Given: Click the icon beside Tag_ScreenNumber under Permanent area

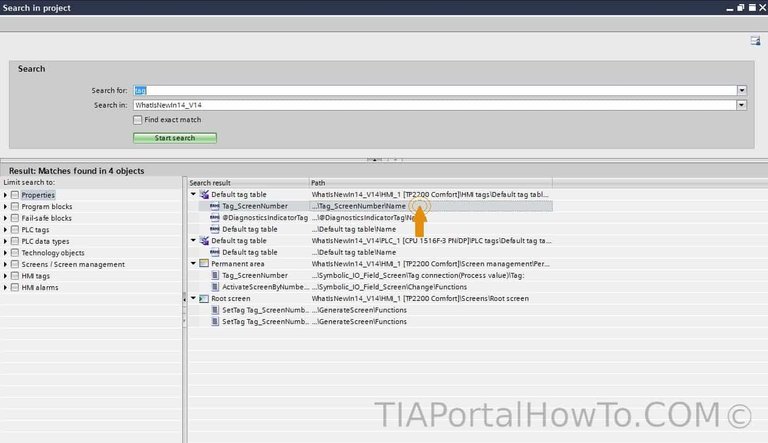Looking at the screenshot, I should (x=215, y=275).
